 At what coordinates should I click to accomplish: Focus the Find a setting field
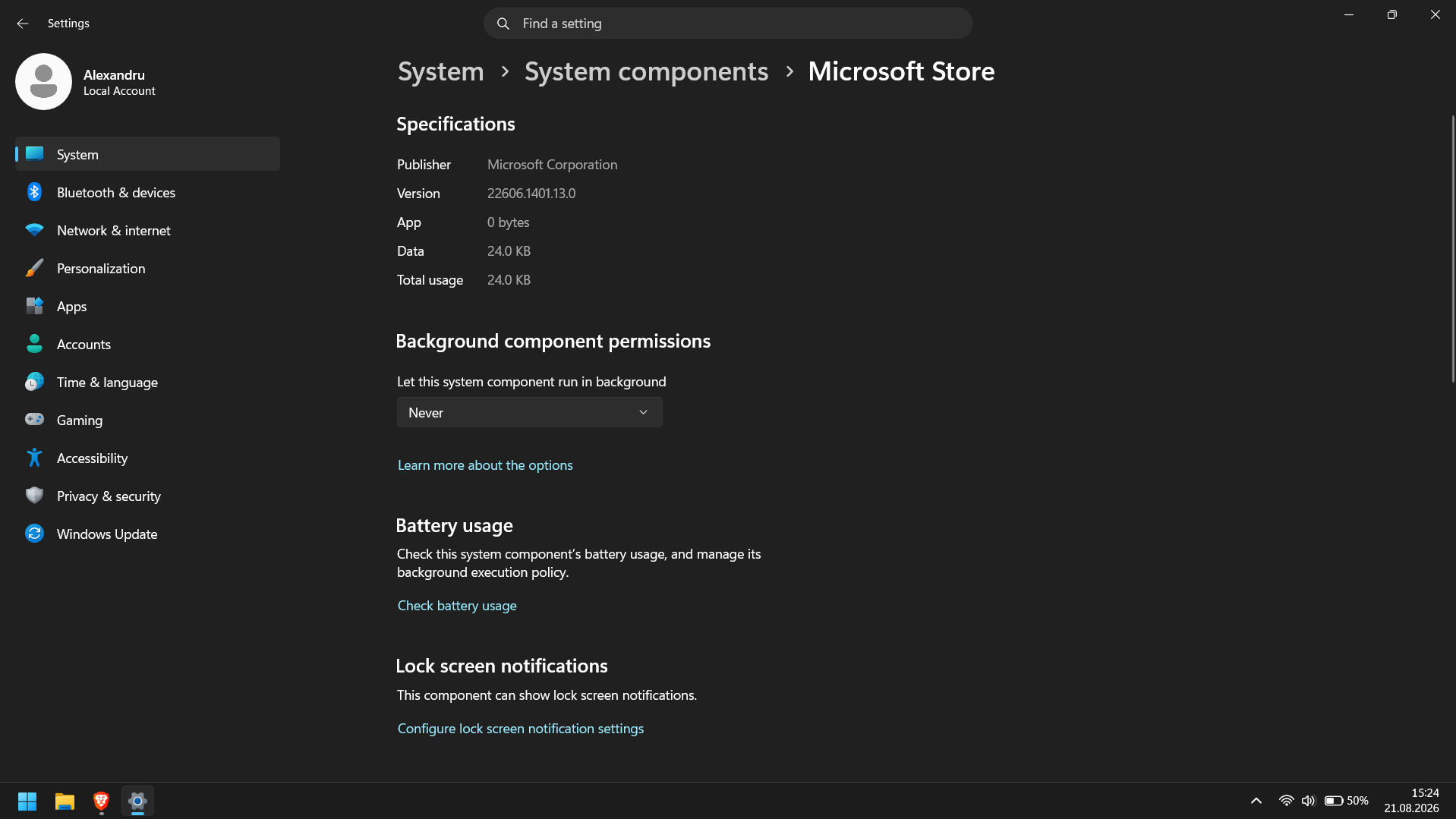(x=728, y=24)
